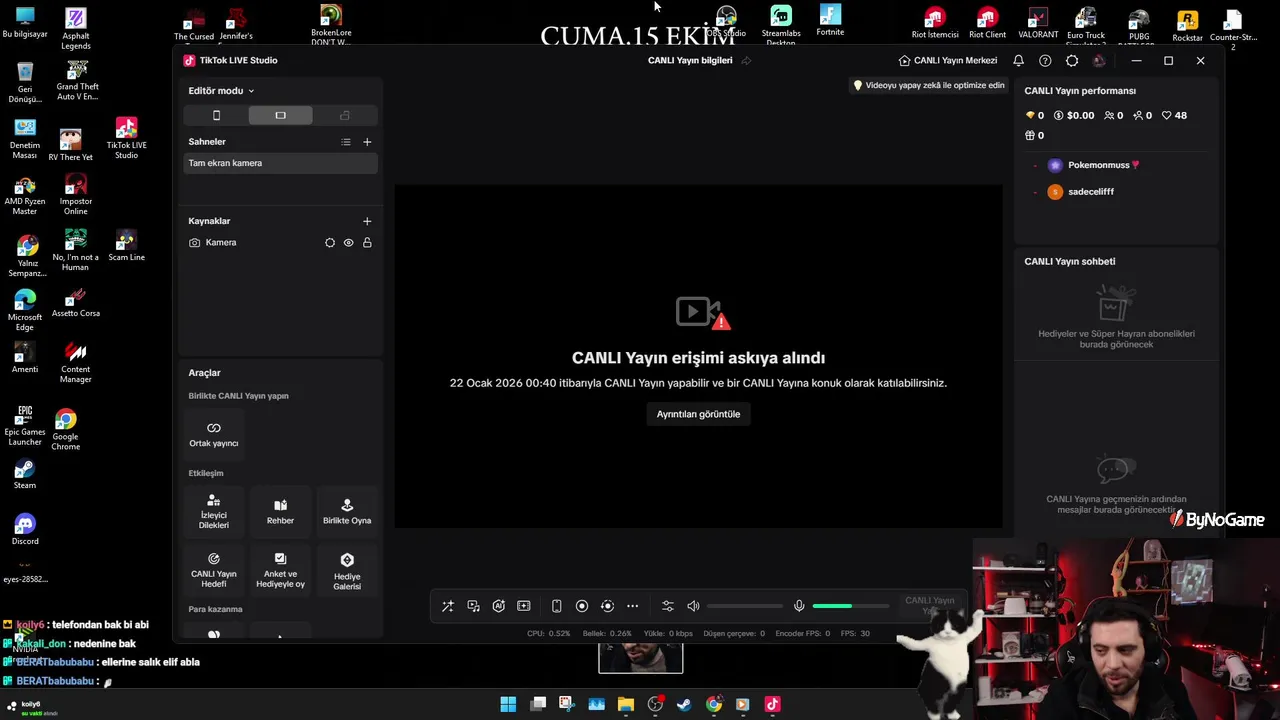1280x720 pixels.
Task: Open Birlikte Oyna tool
Action: click(347, 511)
